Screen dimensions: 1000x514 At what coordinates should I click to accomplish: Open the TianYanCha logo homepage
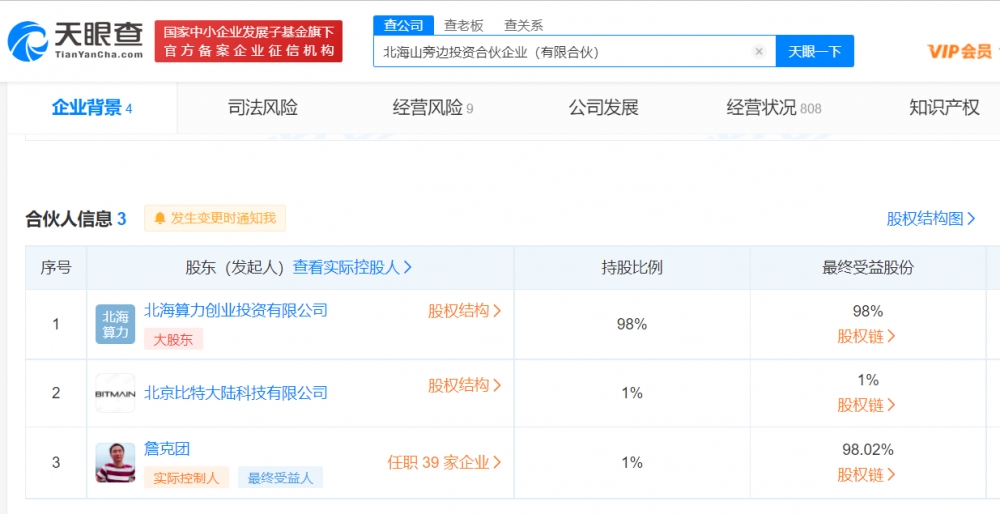(x=75, y=41)
